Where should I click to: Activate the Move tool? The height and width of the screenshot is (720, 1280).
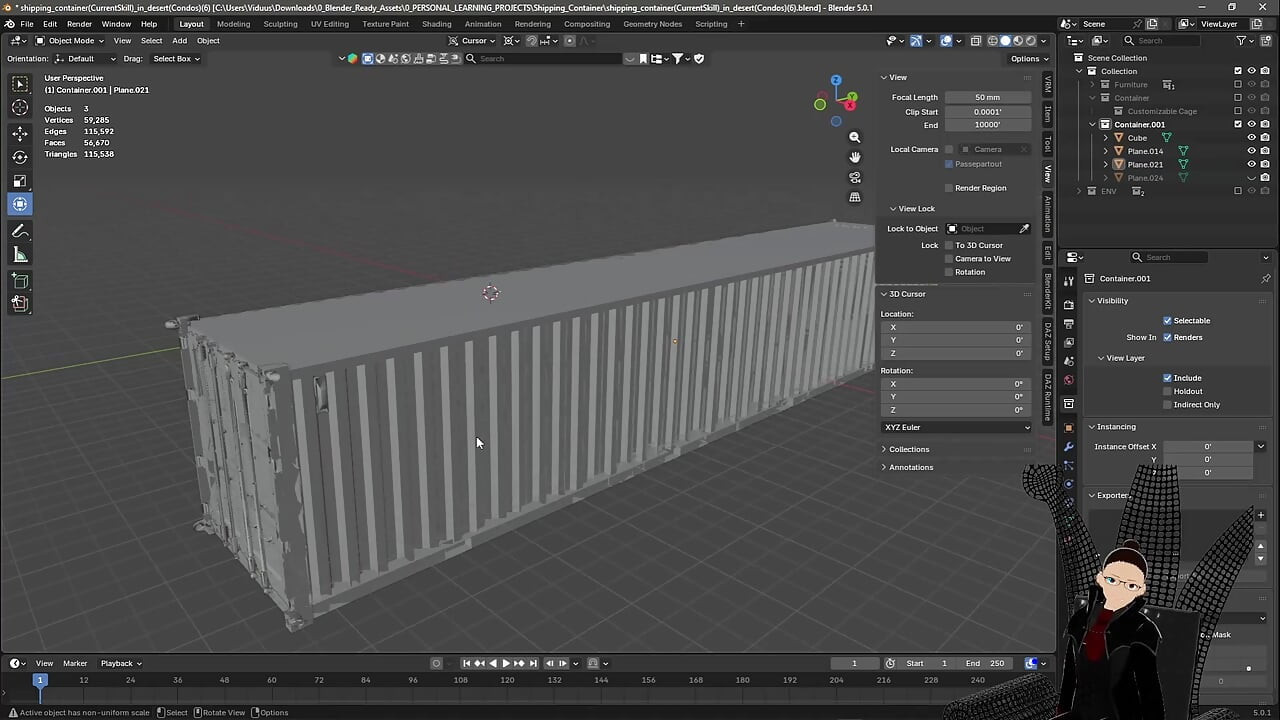pos(20,133)
